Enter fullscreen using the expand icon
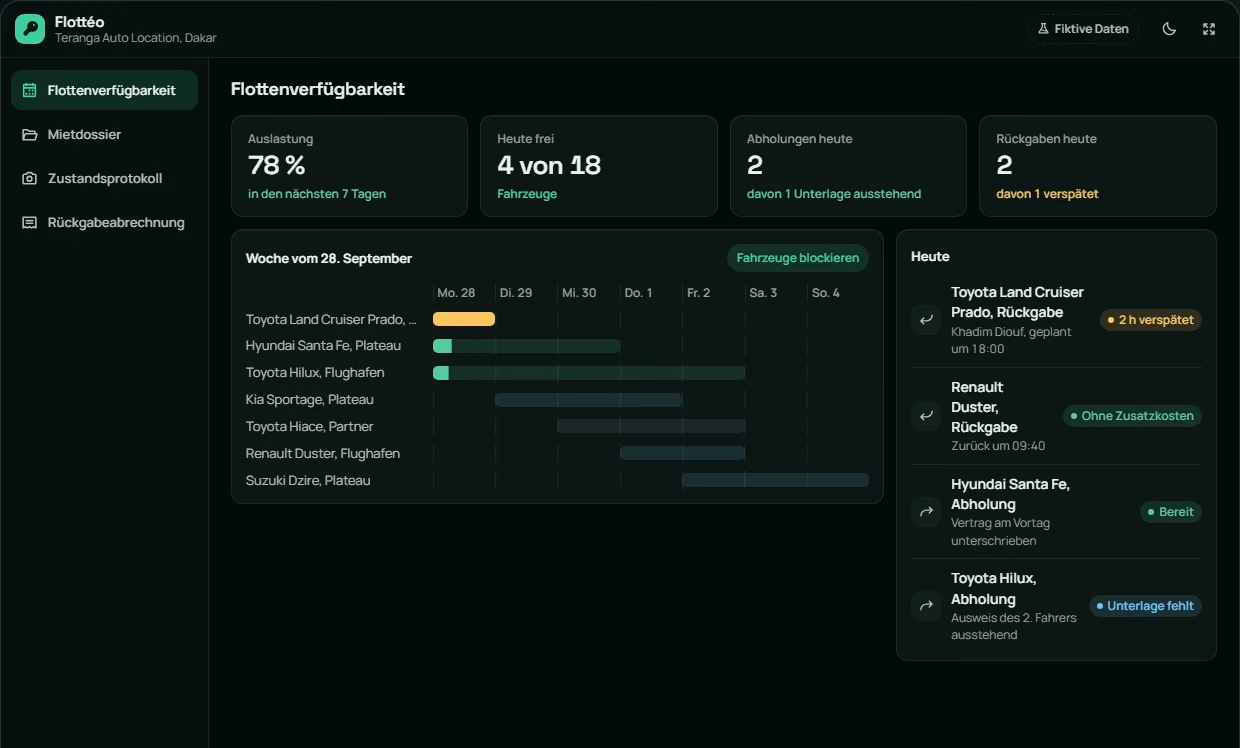The height and width of the screenshot is (748, 1240). coord(1209,29)
